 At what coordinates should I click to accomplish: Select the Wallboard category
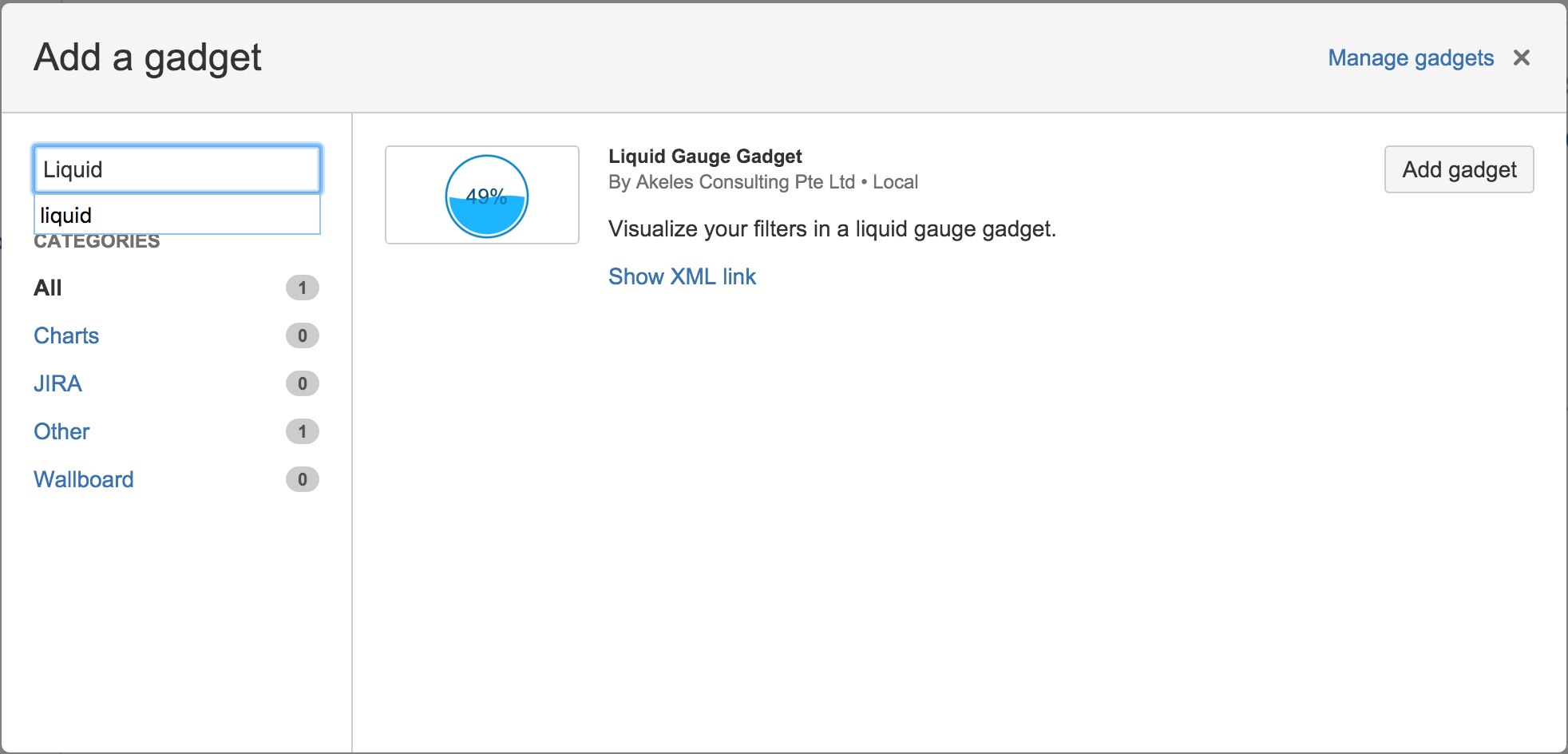tap(83, 479)
